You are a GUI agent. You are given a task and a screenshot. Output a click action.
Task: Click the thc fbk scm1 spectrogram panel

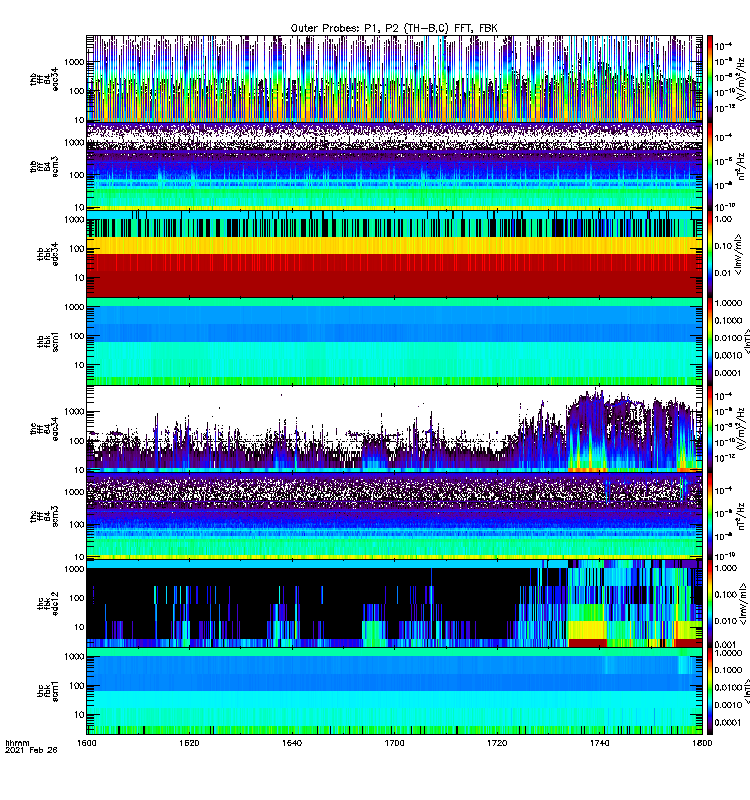coord(394,691)
